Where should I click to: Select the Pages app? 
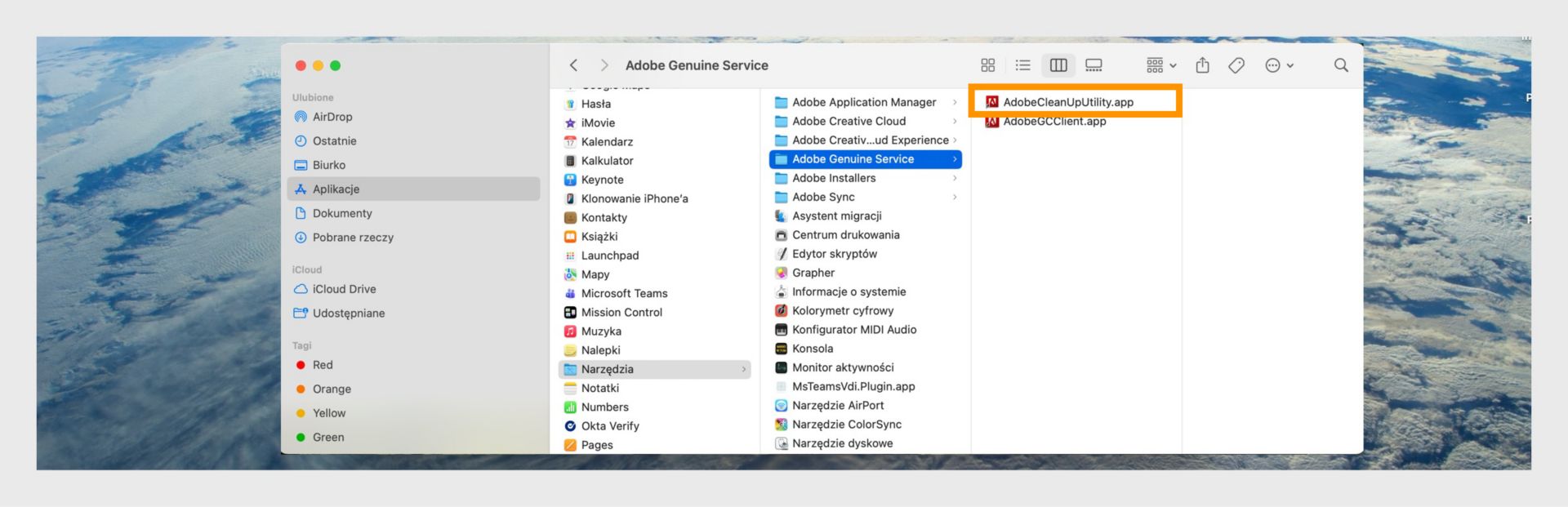click(655, 445)
